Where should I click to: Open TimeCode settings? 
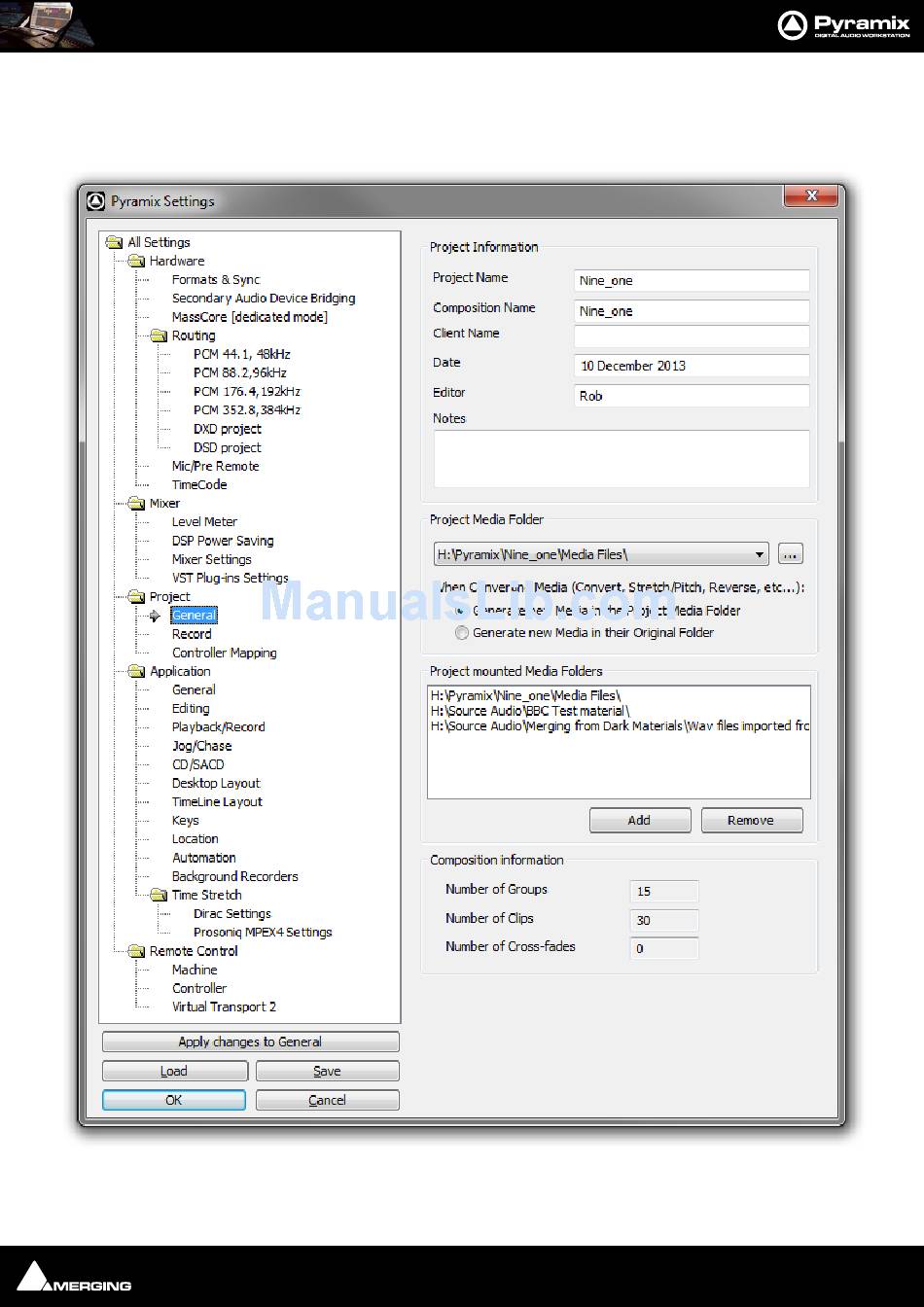(199, 484)
